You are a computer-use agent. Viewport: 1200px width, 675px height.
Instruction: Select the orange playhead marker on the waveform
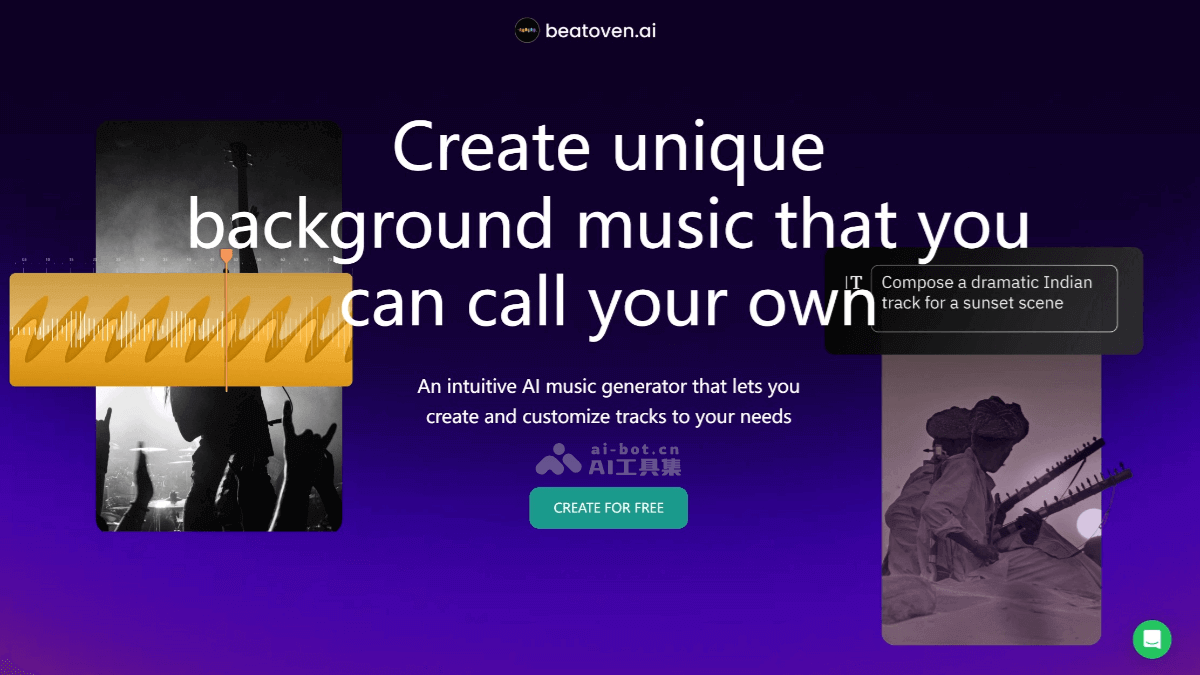coord(226,258)
